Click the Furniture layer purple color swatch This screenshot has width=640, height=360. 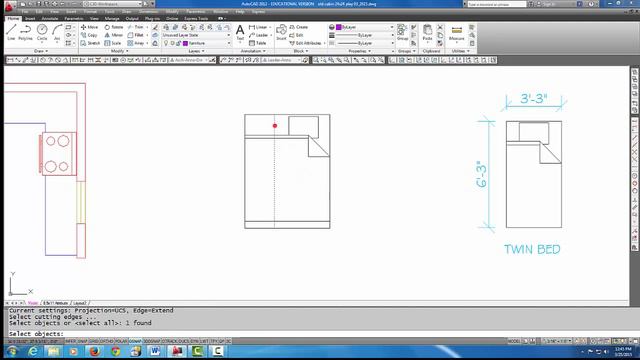point(185,43)
